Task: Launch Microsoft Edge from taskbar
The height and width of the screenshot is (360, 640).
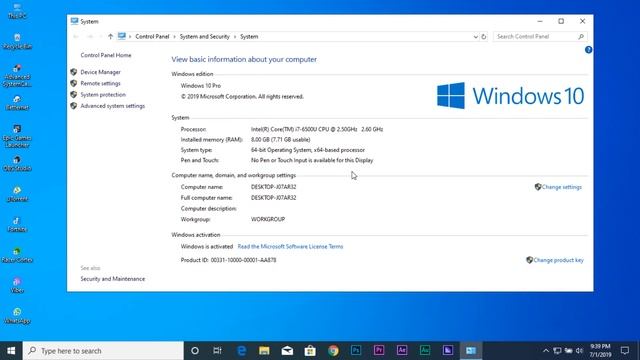Action: tap(241, 351)
